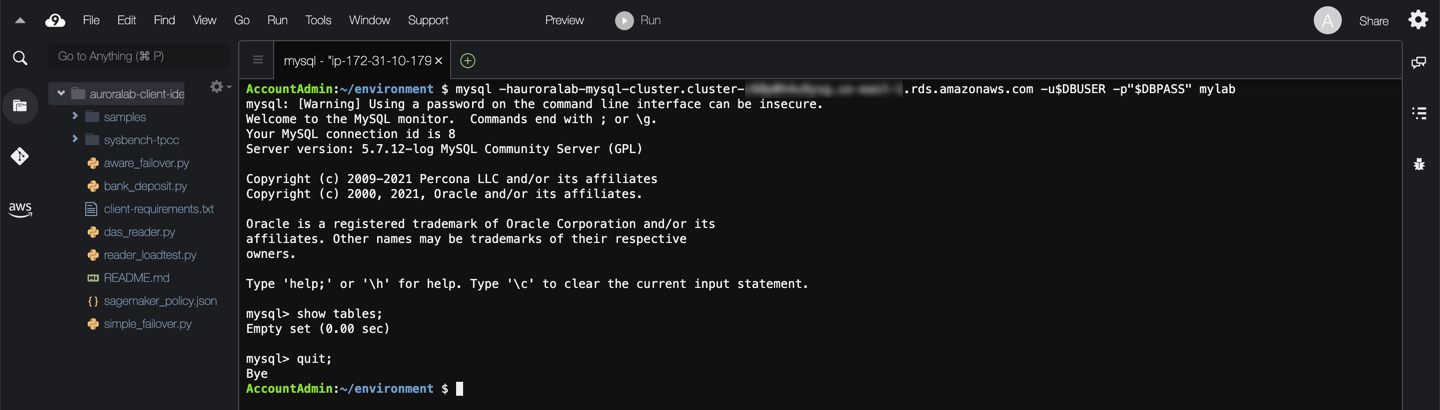Click the Cloud9 cloud logo icon
The height and width of the screenshot is (410, 1440).
click(x=55, y=20)
